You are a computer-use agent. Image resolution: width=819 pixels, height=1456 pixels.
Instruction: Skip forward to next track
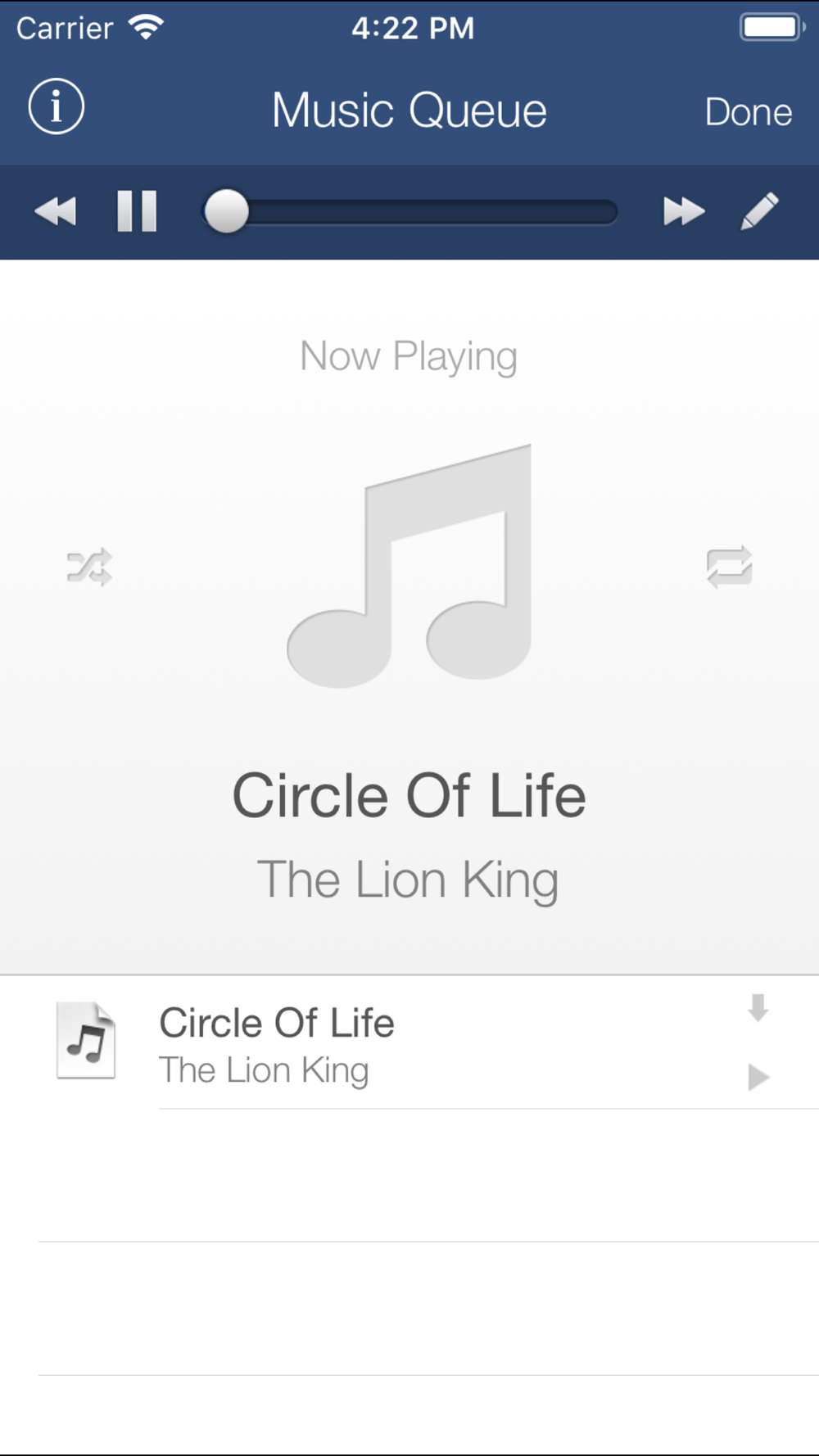[684, 211]
